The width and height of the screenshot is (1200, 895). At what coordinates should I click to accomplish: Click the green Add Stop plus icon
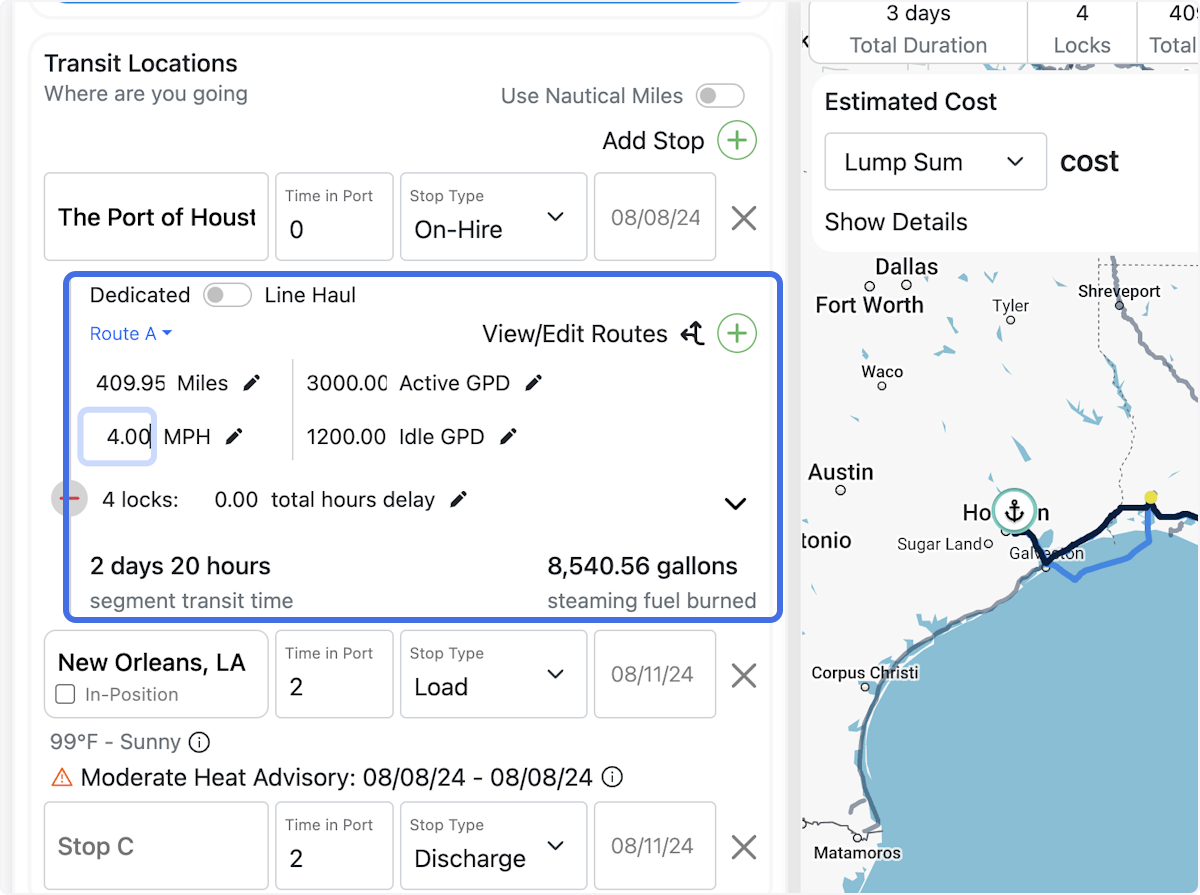pyautogui.click(x=737, y=141)
